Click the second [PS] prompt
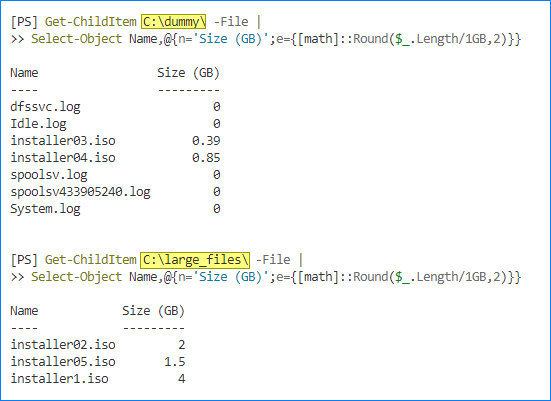The width and height of the screenshot is (551, 401). click(24, 260)
